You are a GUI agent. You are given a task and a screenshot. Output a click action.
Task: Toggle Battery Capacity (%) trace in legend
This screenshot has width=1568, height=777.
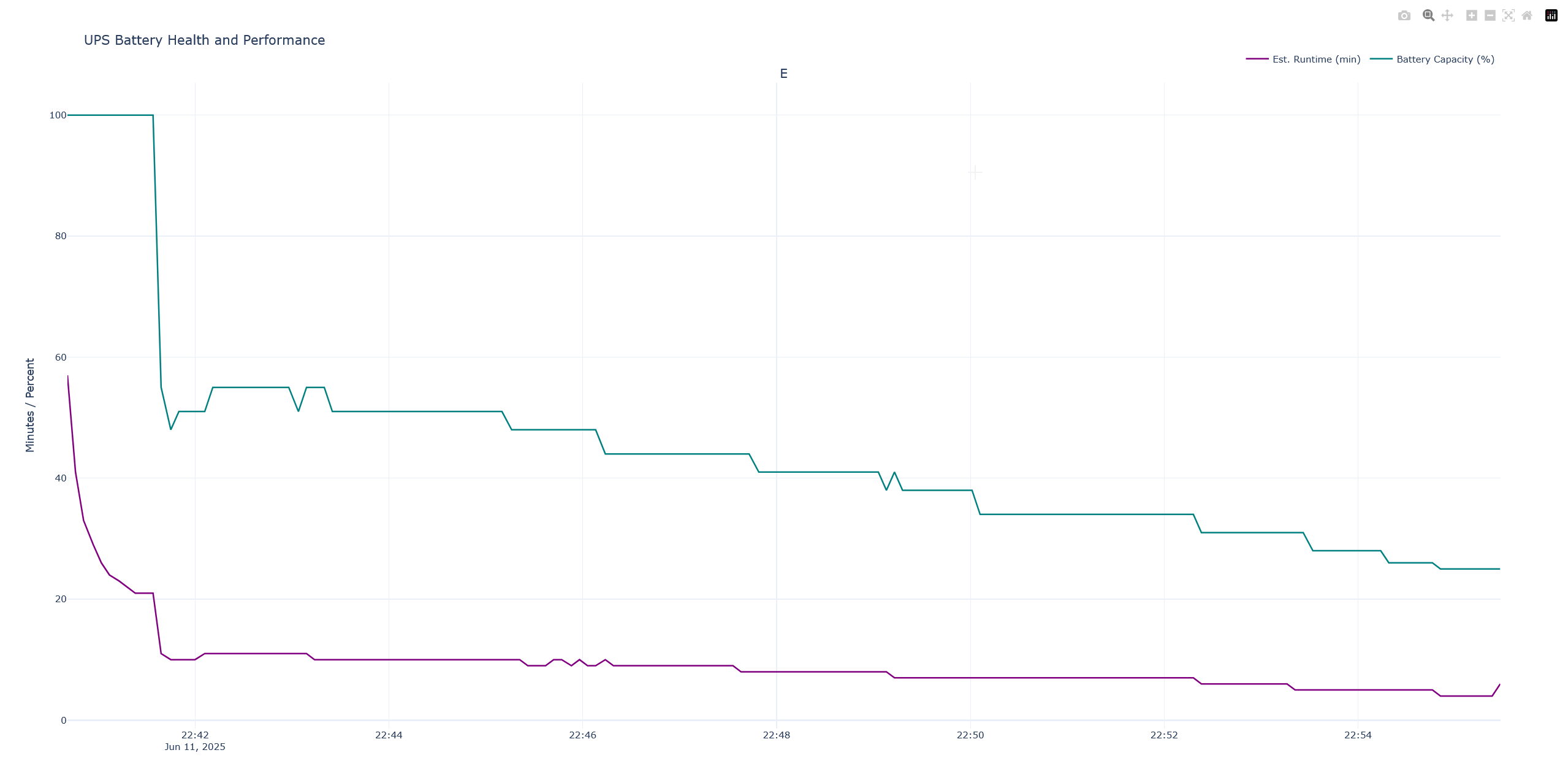coord(1445,59)
